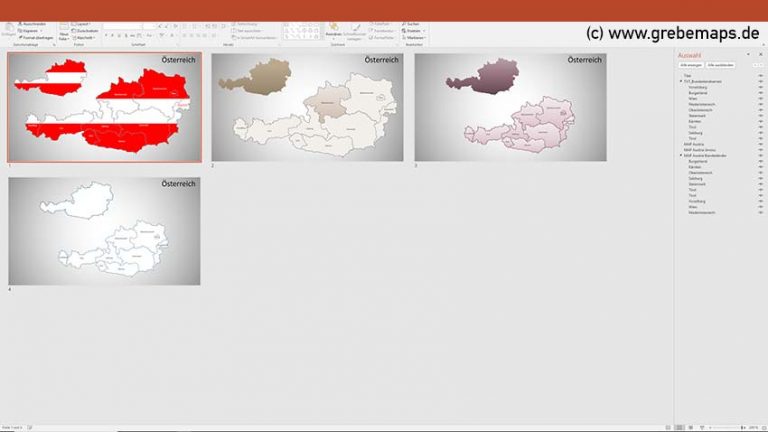Open the Abschnitt dropdown

(x=83, y=38)
